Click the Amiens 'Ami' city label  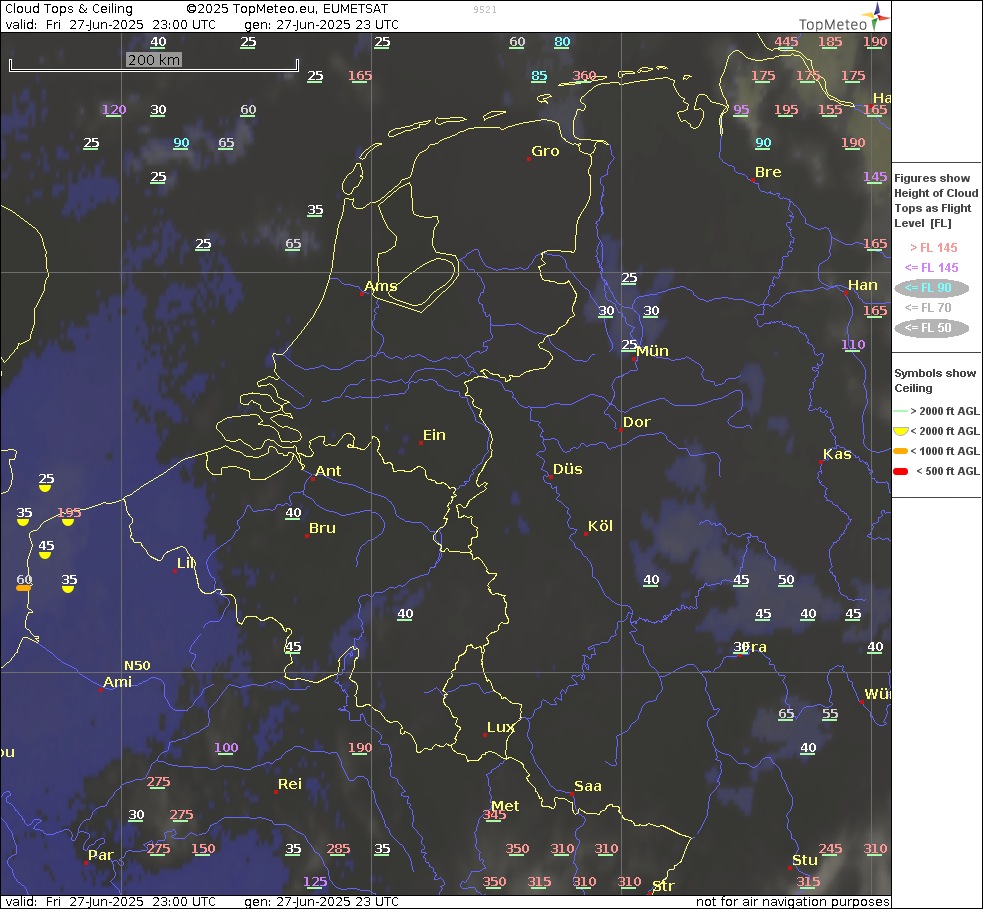tap(118, 682)
